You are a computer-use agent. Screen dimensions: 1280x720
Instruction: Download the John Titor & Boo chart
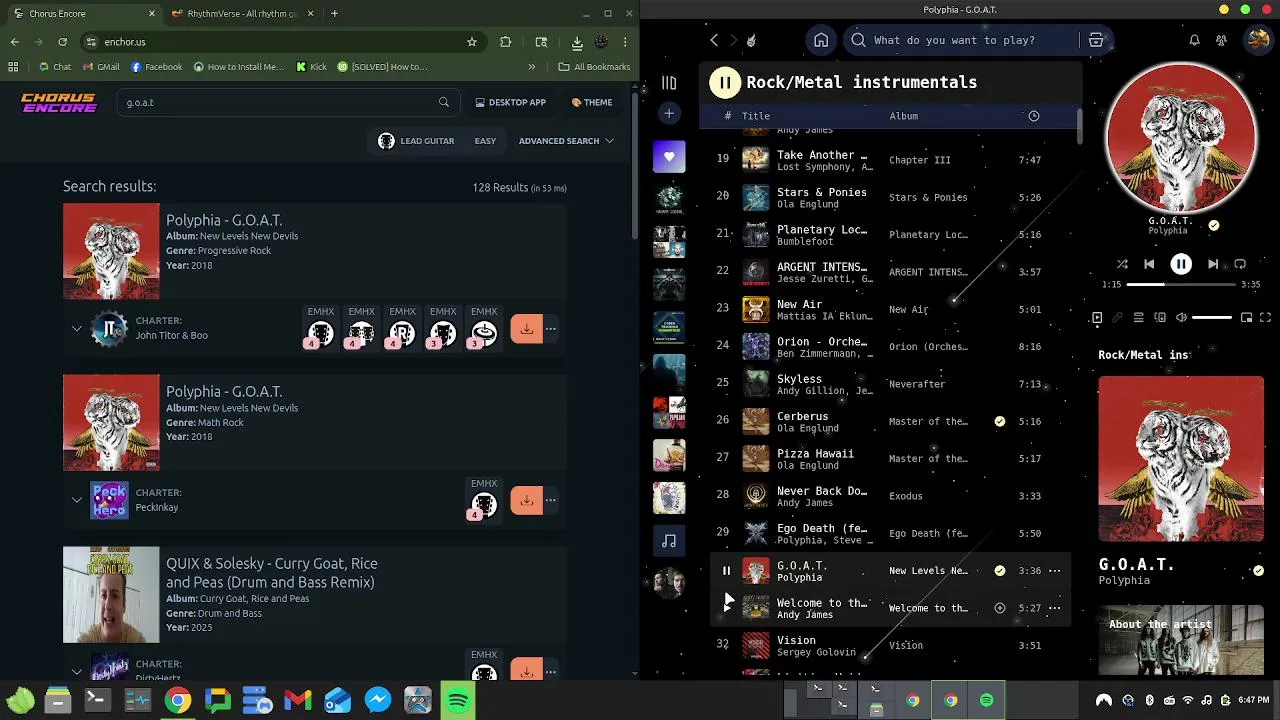click(526, 329)
